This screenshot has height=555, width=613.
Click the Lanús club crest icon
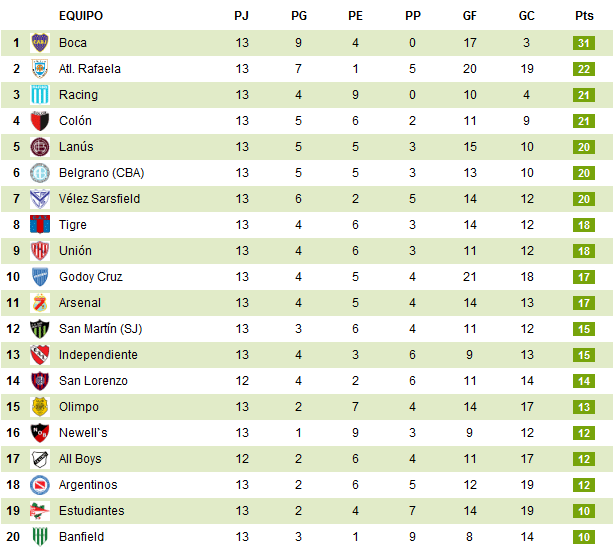click(x=40, y=147)
